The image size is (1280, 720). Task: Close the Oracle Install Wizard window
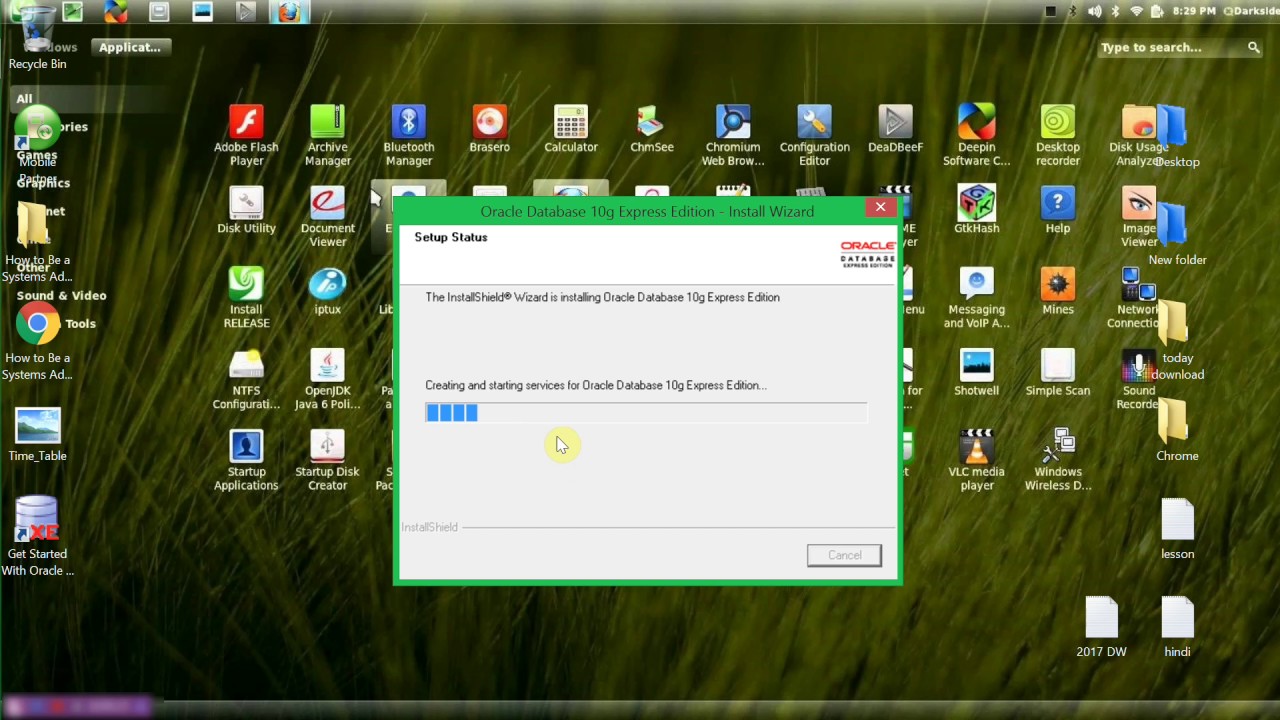coord(880,207)
